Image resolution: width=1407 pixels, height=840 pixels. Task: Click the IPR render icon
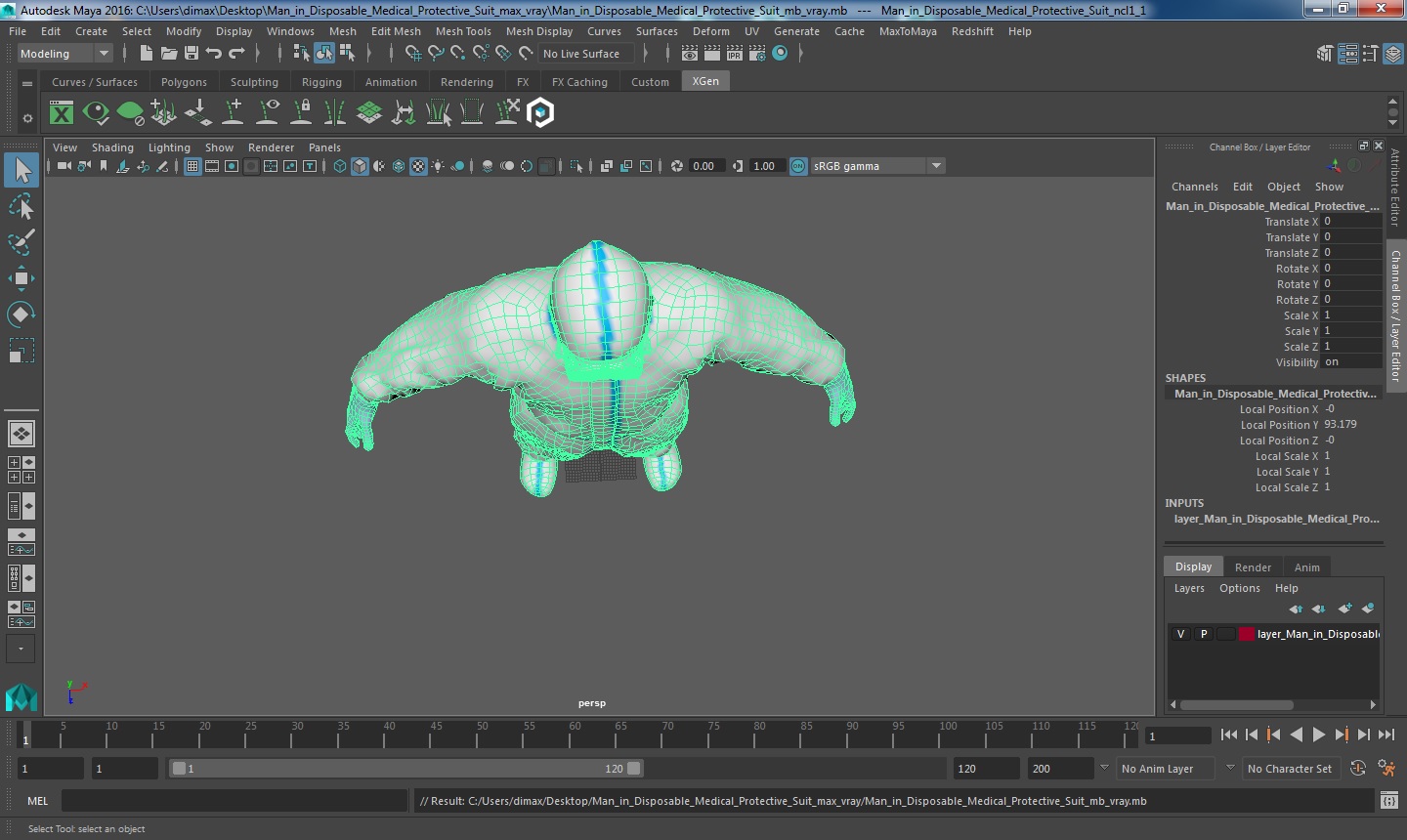[735, 54]
